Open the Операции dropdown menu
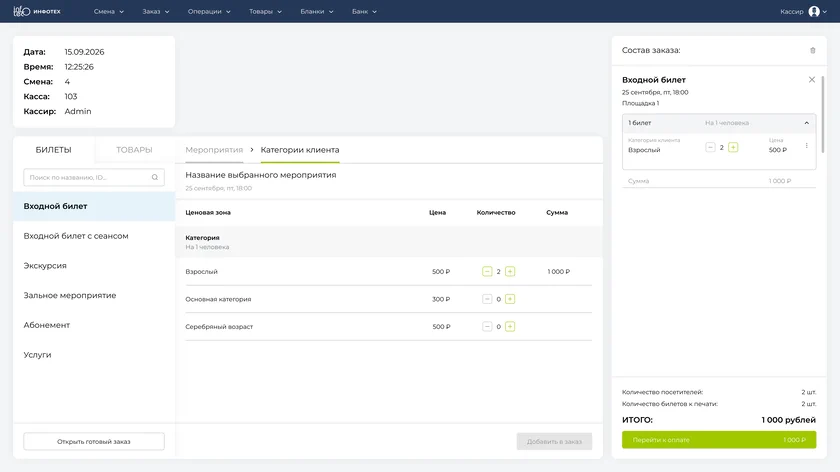This screenshot has height=472, width=840. coord(209,11)
